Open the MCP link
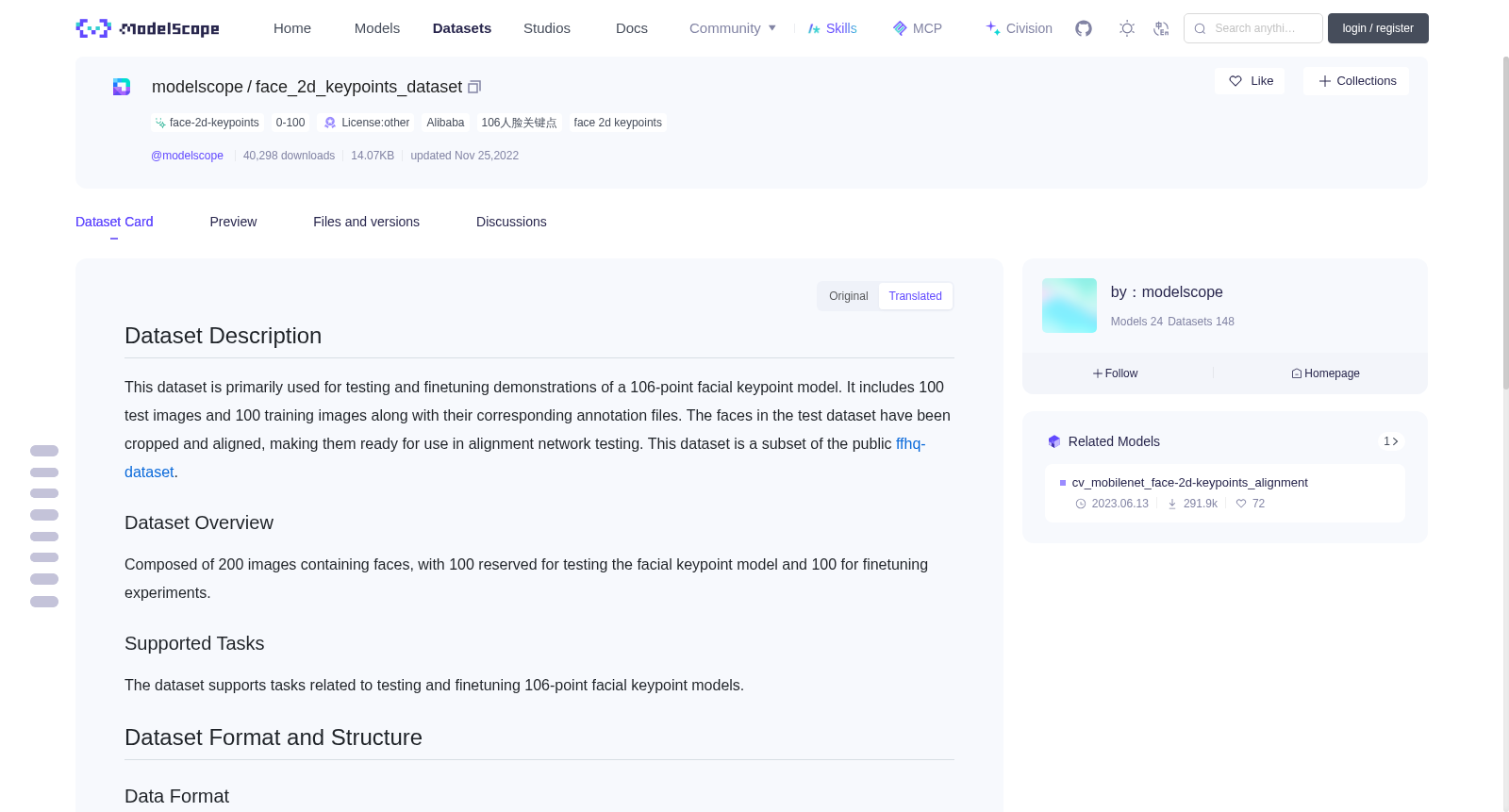This screenshot has width=1509, height=812. 918,28
